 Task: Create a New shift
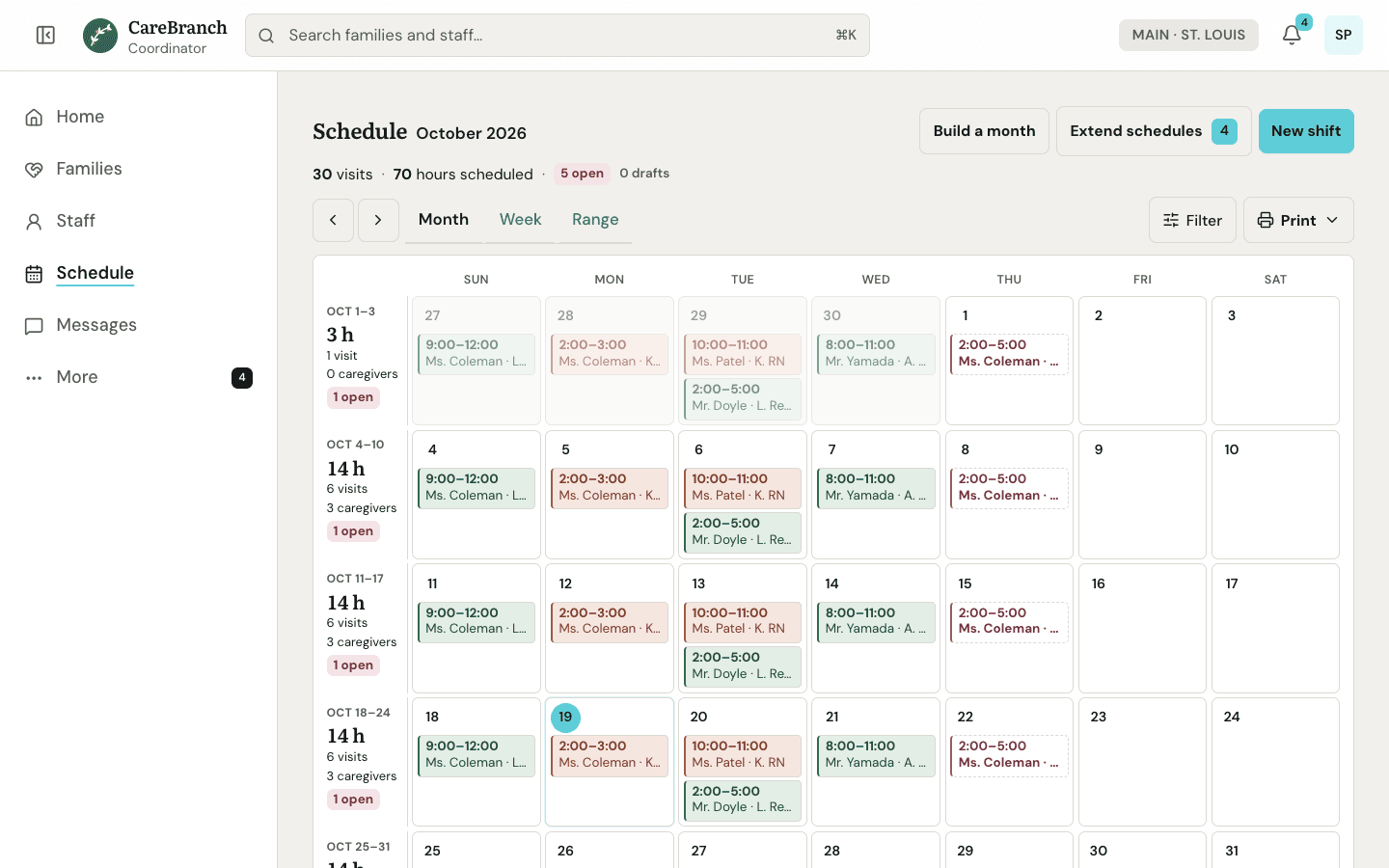pyautogui.click(x=1306, y=131)
